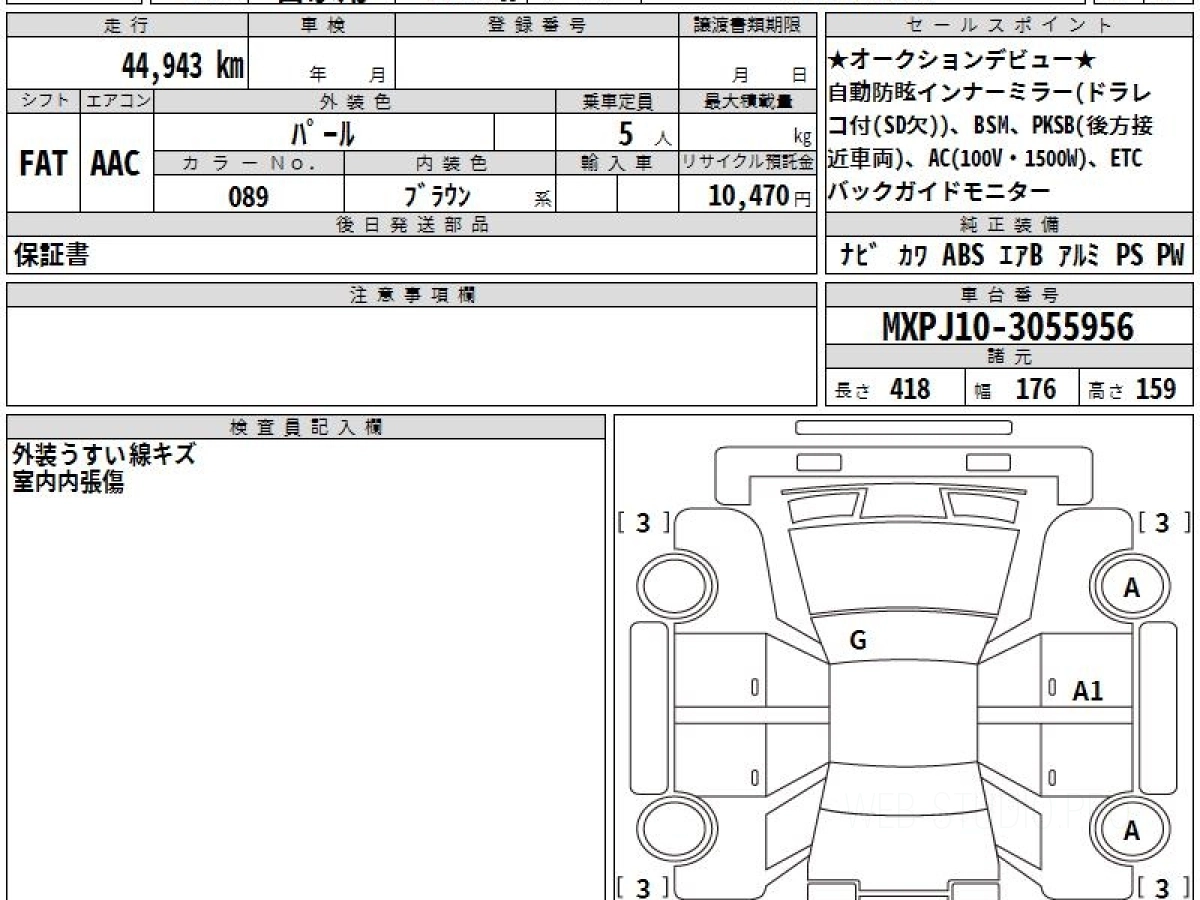The height and width of the screenshot is (900, 1200).
Task: Select the ブラウン interior color cell
Action: [450, 196]
